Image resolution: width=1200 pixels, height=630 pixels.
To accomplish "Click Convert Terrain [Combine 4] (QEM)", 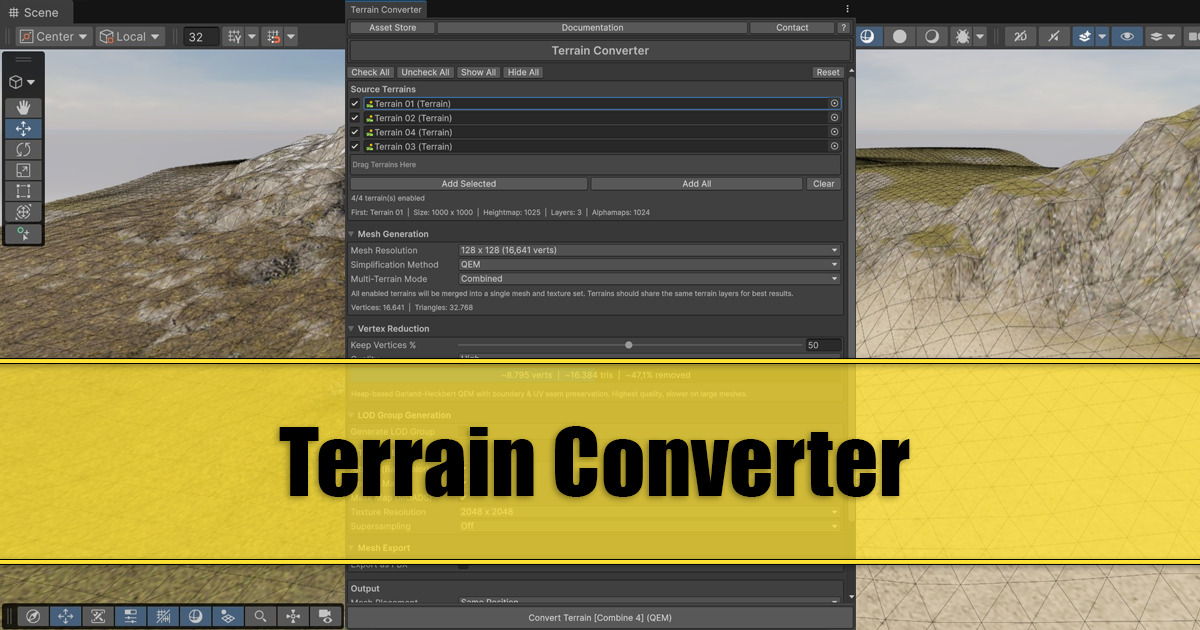I will (x=600, y=618).
